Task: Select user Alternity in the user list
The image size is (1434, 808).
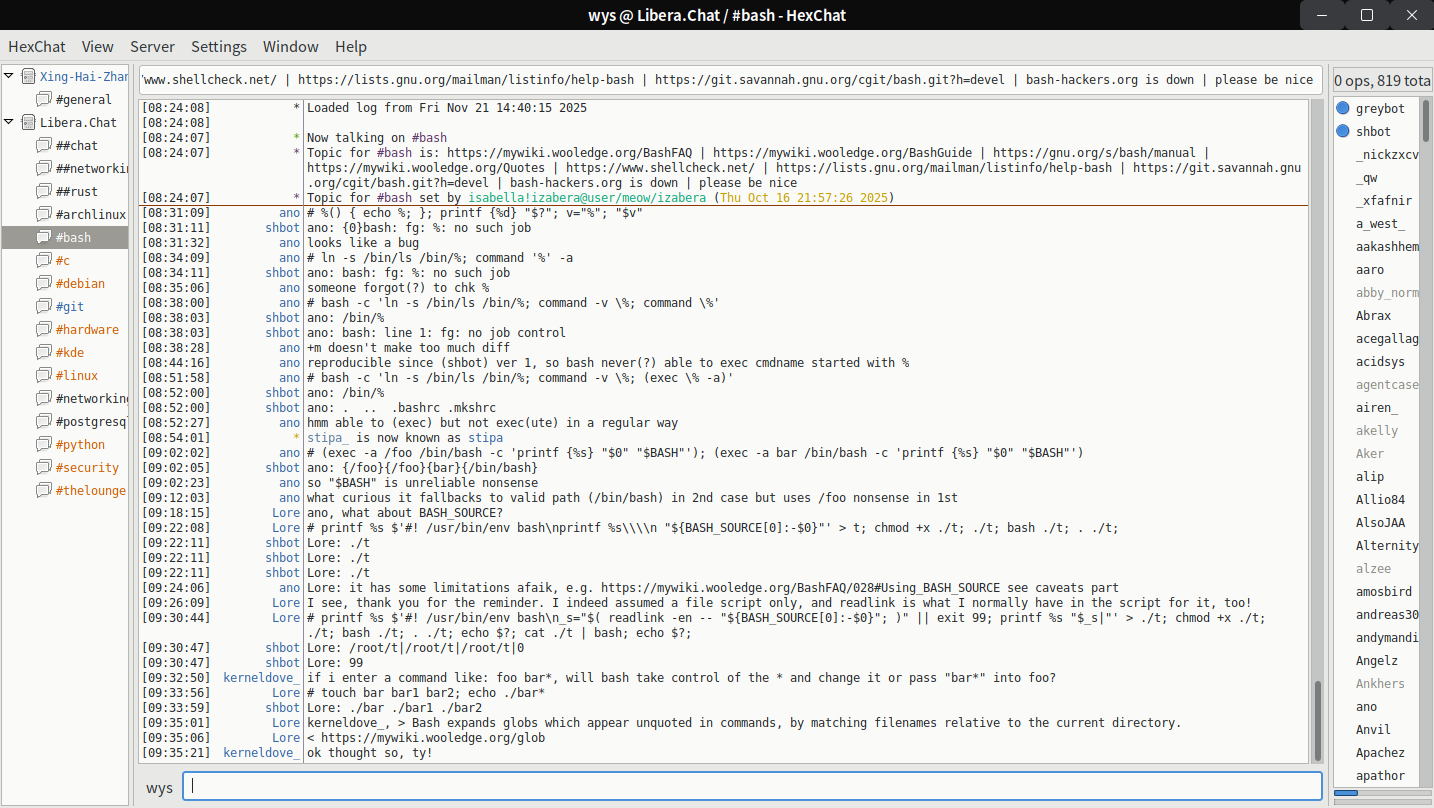Action: [x=1386, y=545]
